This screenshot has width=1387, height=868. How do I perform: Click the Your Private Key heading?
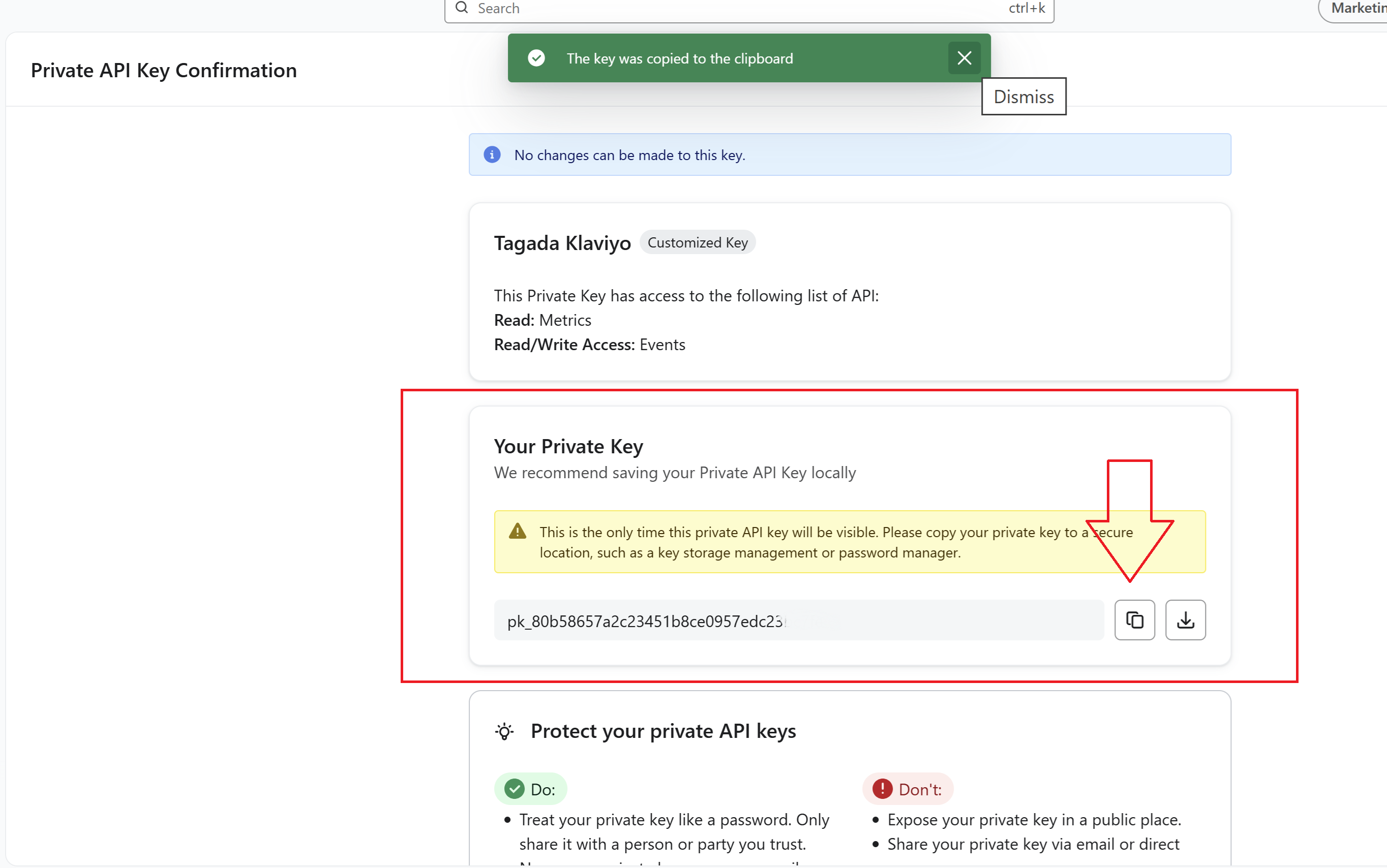[x=568, y=446]
